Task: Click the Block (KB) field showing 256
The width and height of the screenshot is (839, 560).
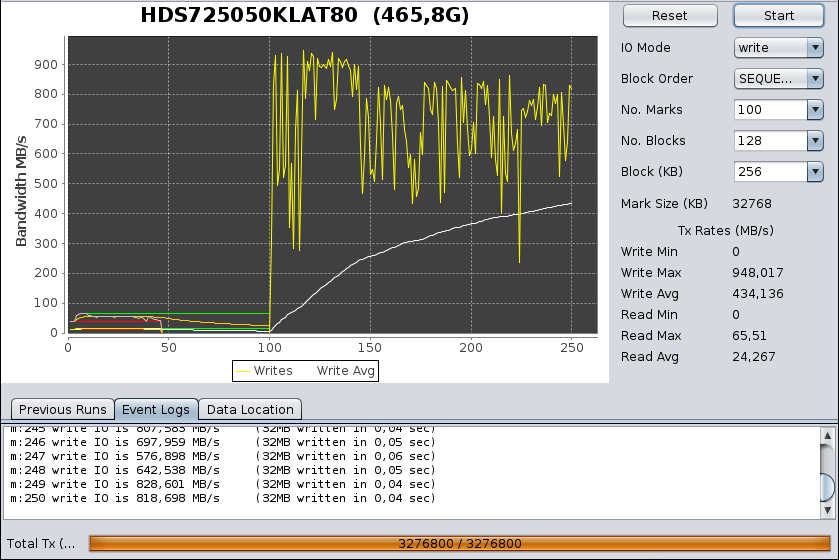Action: [x=771, y=172]
